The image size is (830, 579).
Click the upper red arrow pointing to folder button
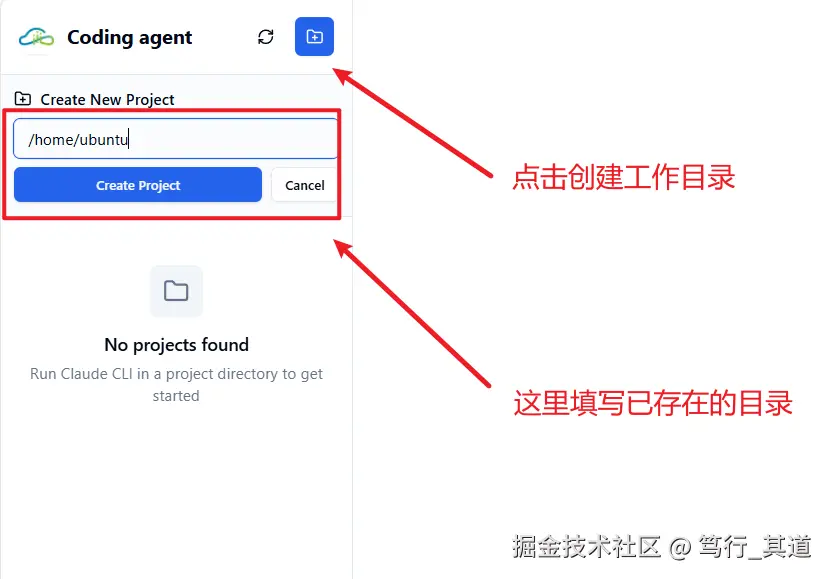[x=413, y=123]
